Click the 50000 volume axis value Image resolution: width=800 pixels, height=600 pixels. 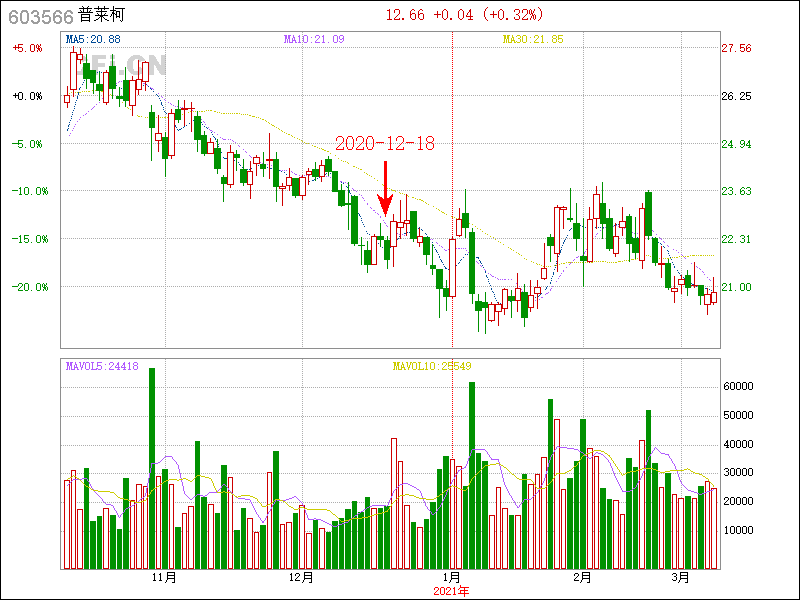[x=738, y=415]
